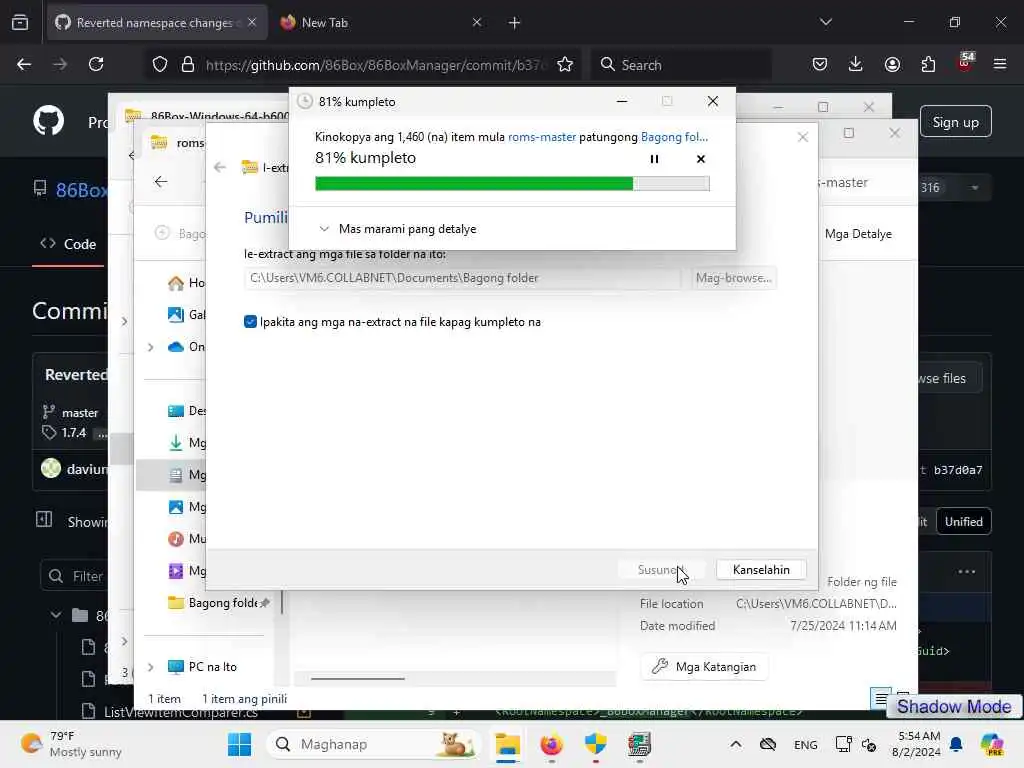Image resolution: width=1024 pixels, height=768 pixels.
Task: Select the Home item in Explorer sidebar
Action: (x=187, y=283)
